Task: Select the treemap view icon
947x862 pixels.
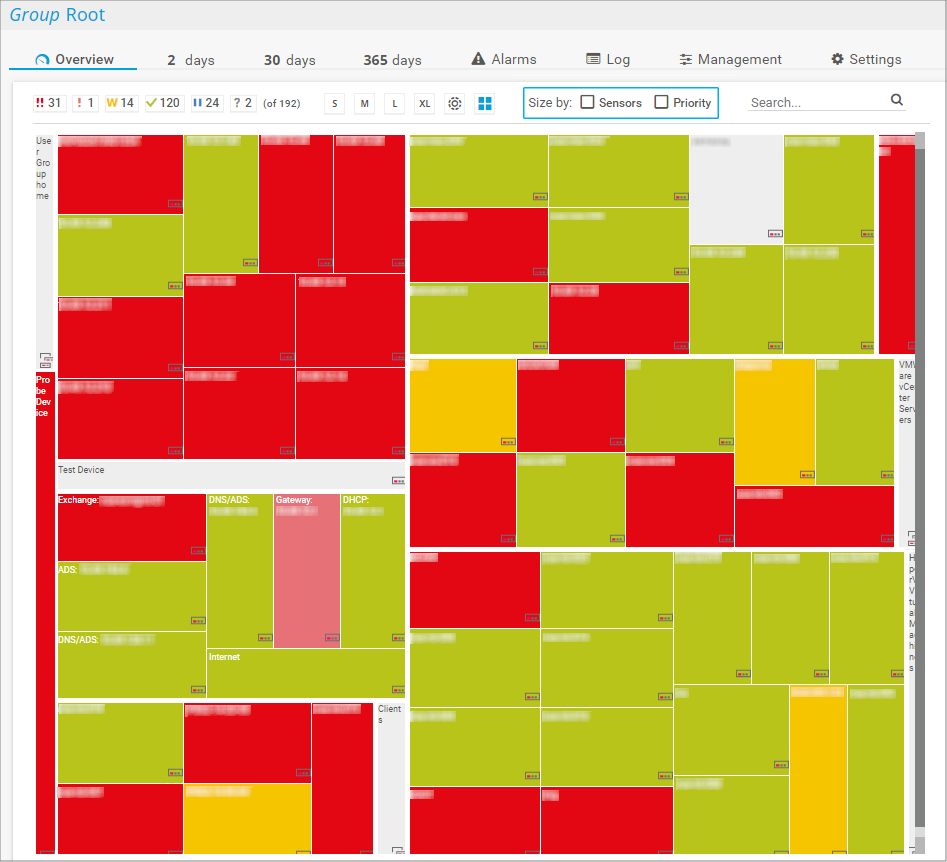Action: click(485, 103)
